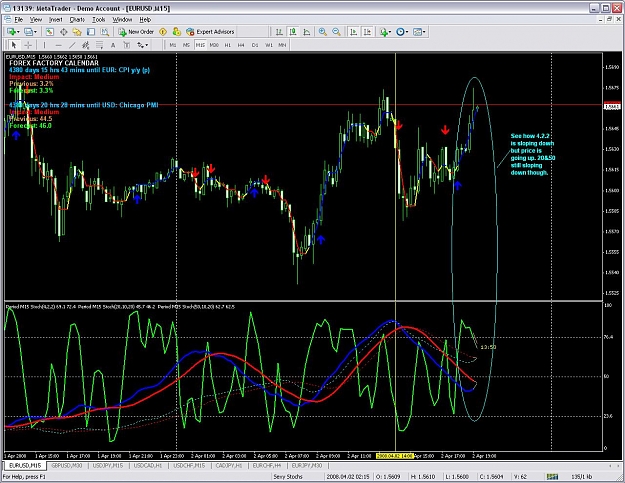Open the Window menu
This screenshot has width=625, height=483.
[x=122, y=20]
